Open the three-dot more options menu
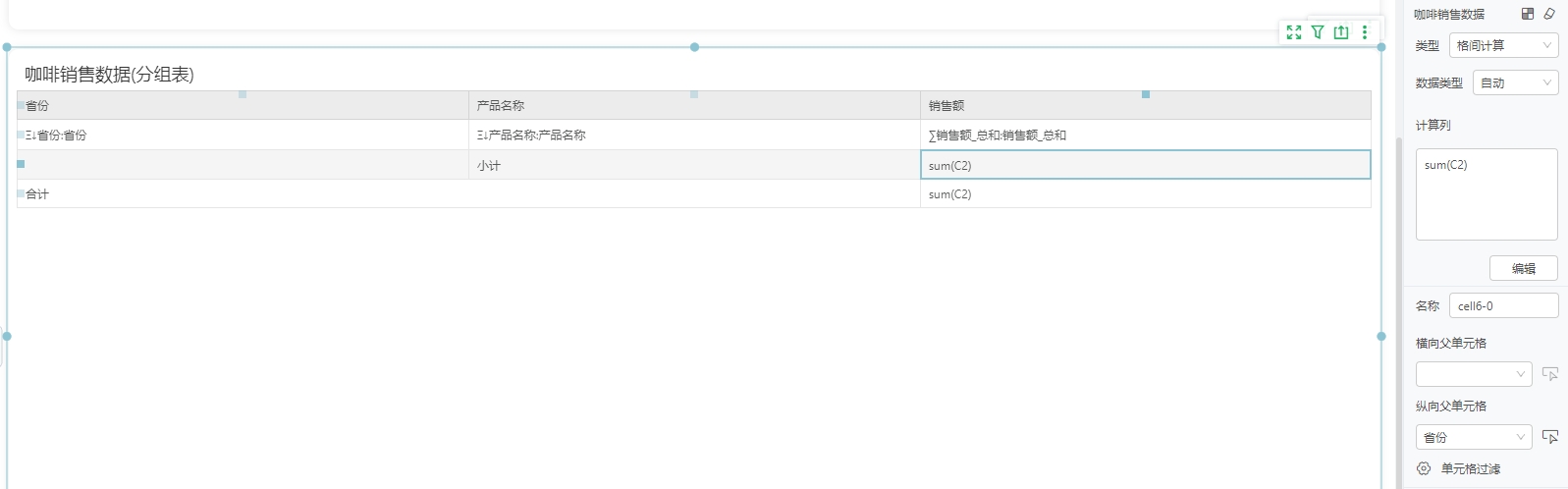 pos(1364,32)
